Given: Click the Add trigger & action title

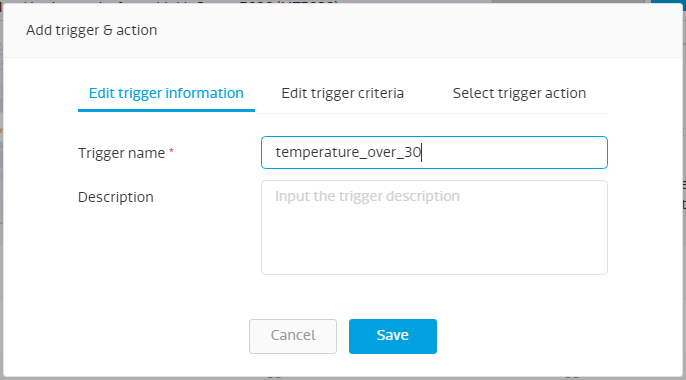Looking at the screenshot, I should 91,30.
